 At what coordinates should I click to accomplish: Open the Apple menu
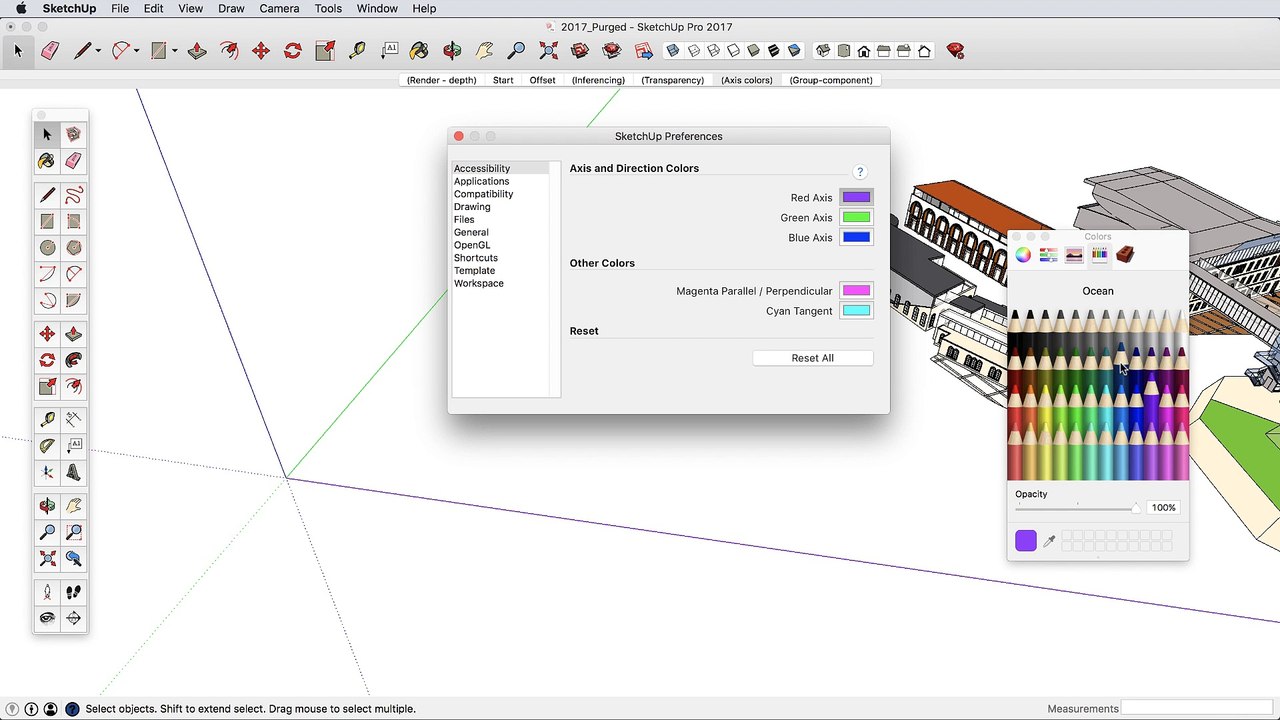[20, 8]
